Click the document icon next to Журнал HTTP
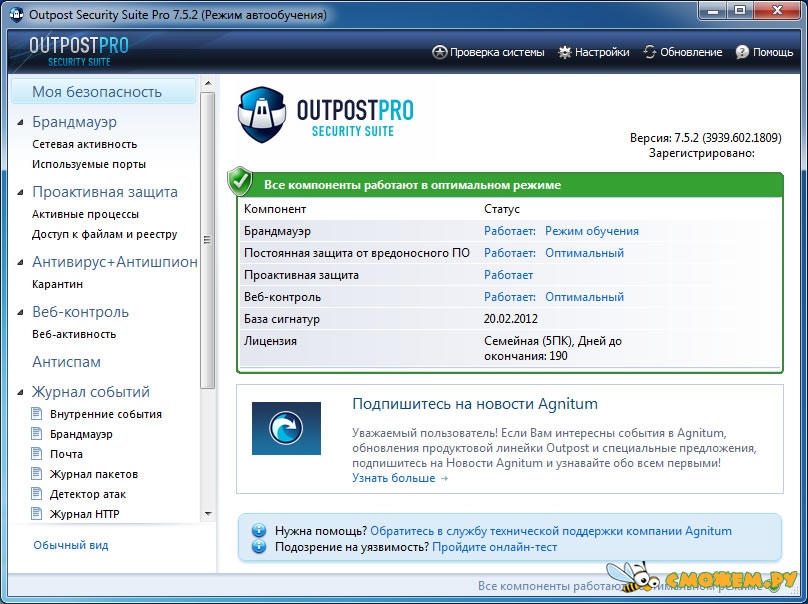This screenshot has height=604, width=808. coord(37,514)
